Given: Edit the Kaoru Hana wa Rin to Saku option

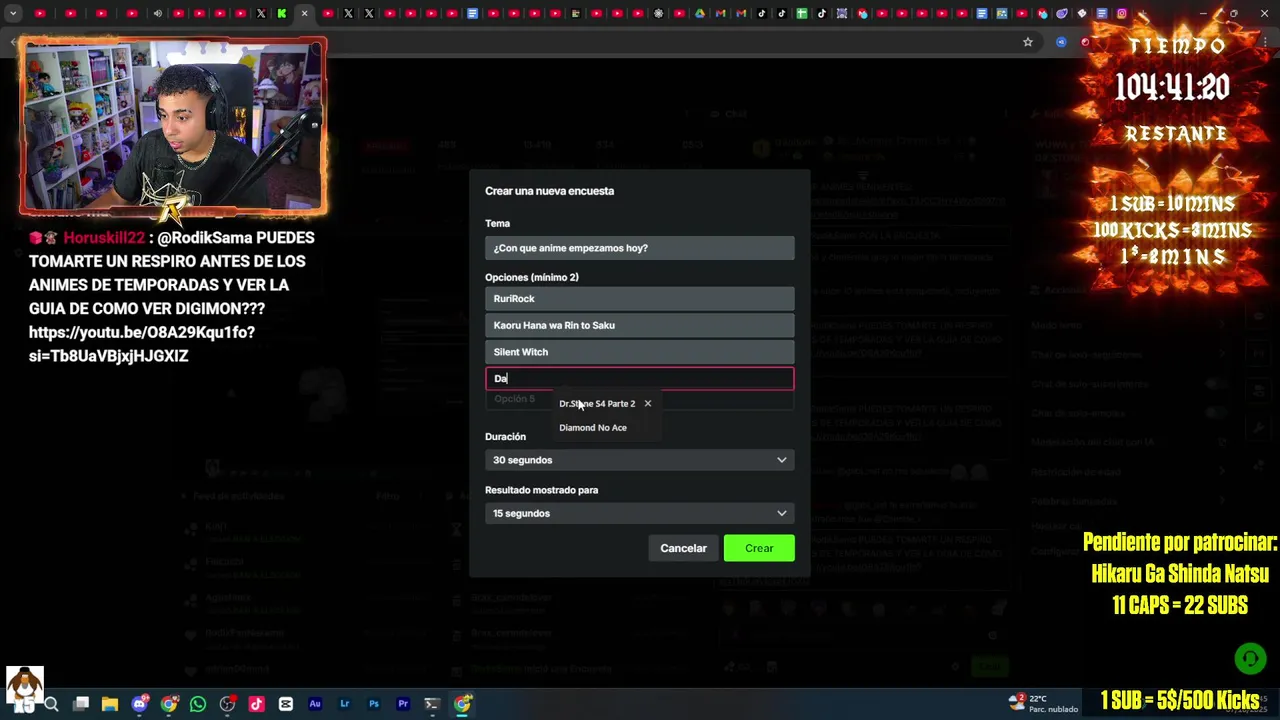Looking at the screenshot, I should 640,325.
